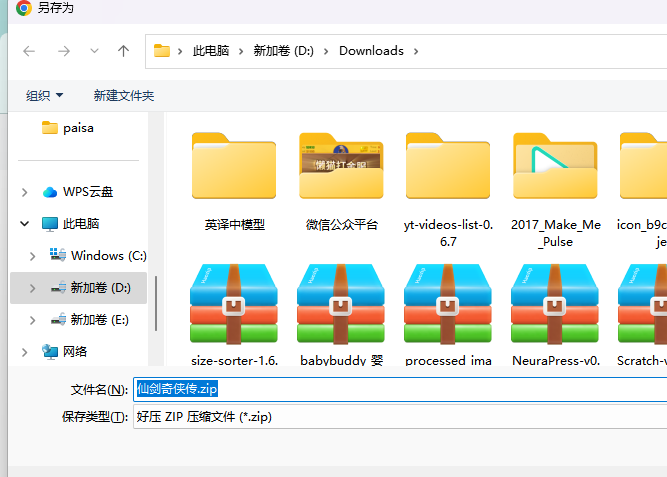
Task: Click the 文件名 input field
Action: pos(400,389)
